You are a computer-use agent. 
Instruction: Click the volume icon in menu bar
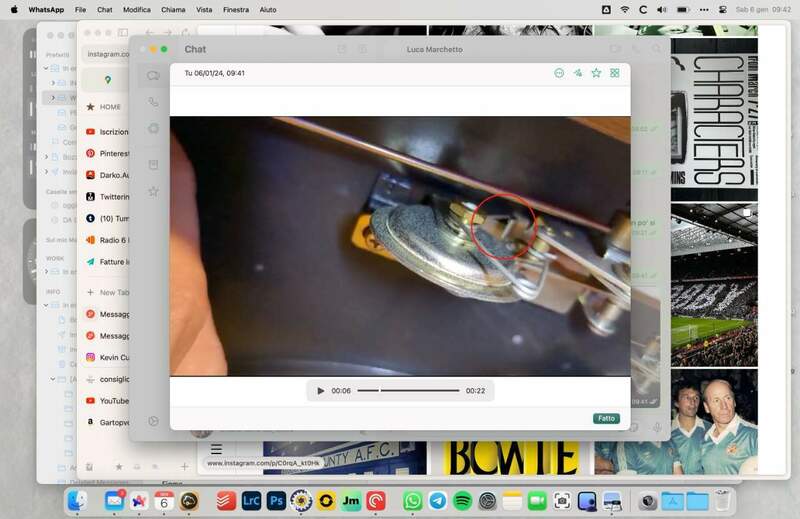click(x=662, y=10)
